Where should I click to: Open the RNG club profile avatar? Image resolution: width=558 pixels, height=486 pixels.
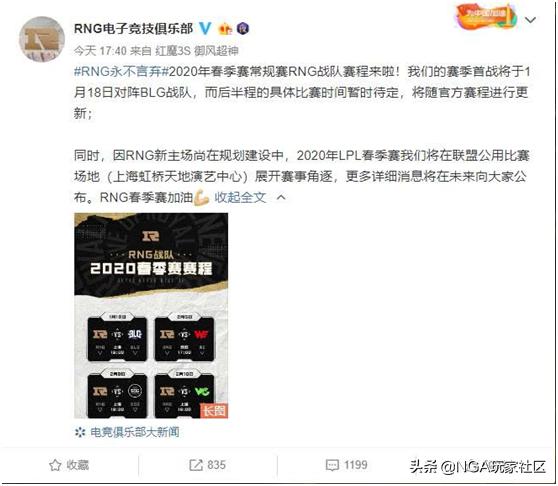point(42,39)
